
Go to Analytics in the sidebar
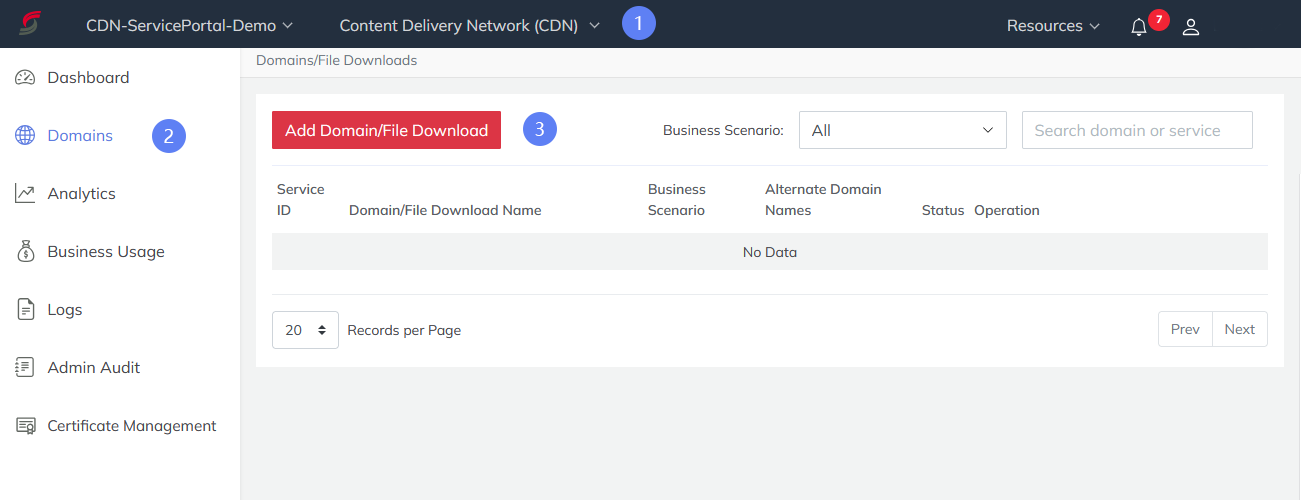click(x=81, y=193)
